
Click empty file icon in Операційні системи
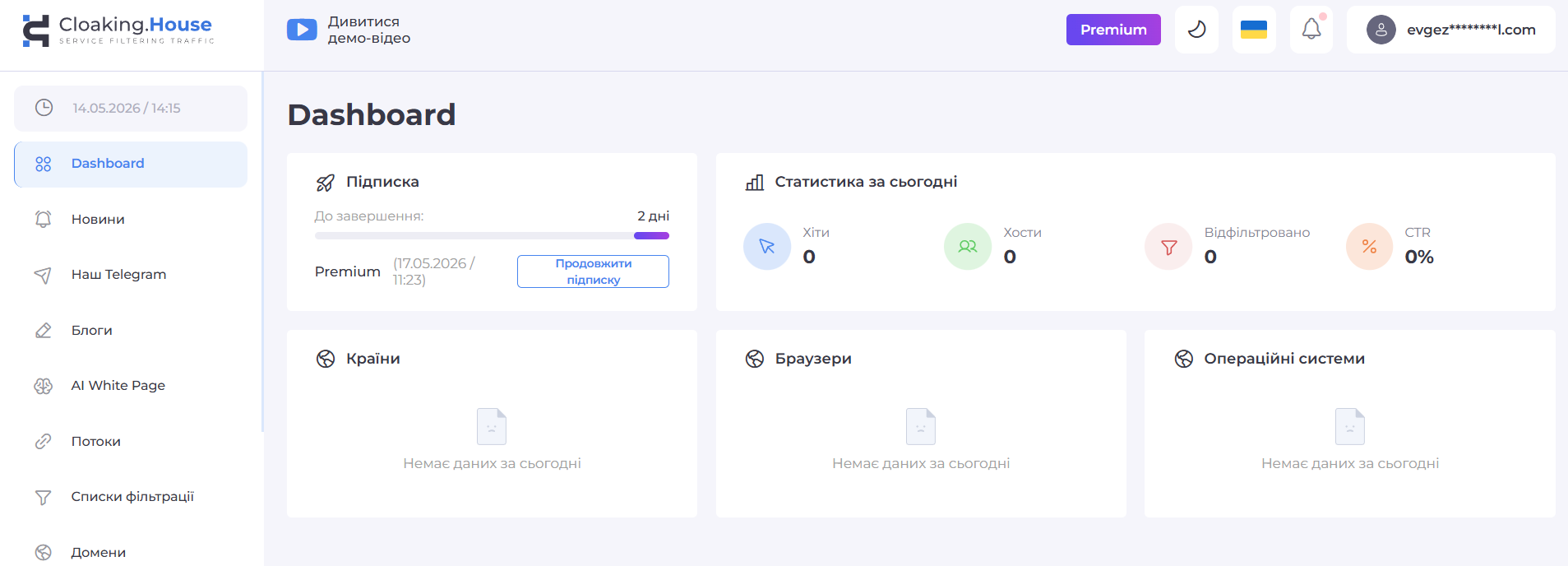click(1350, 426)
